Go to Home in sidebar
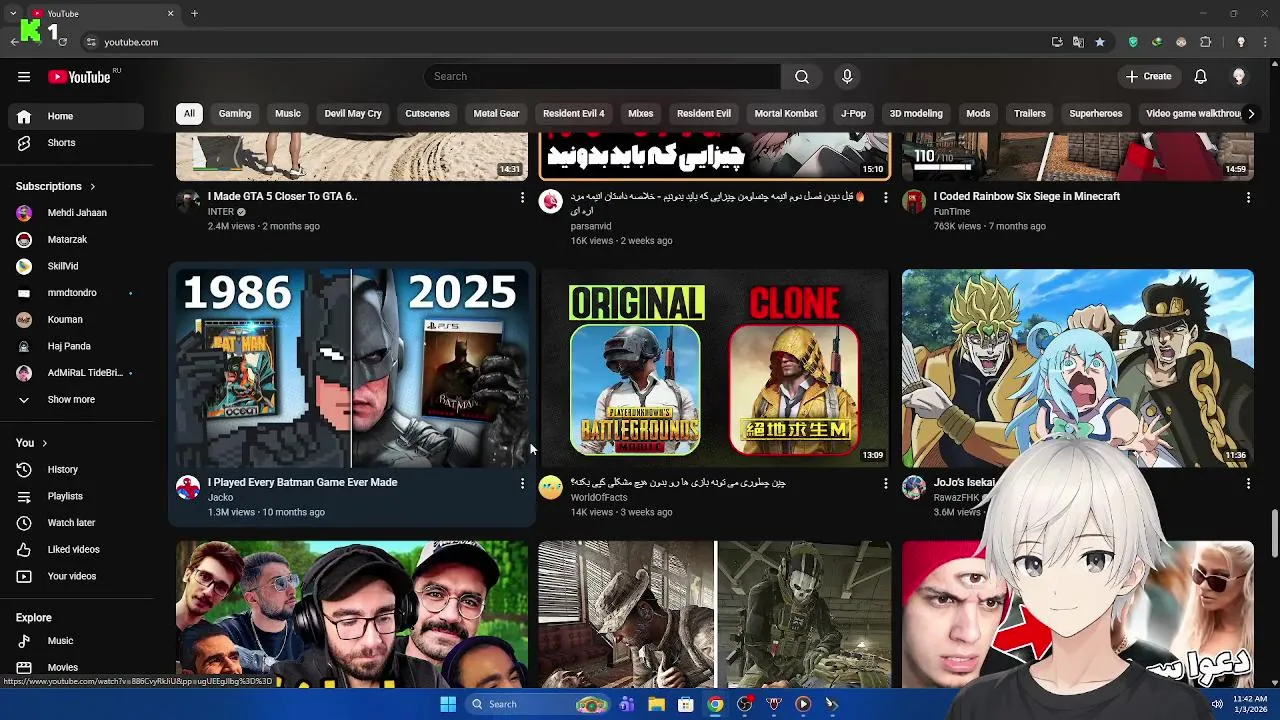1280x720 pixels. [76, 116]
